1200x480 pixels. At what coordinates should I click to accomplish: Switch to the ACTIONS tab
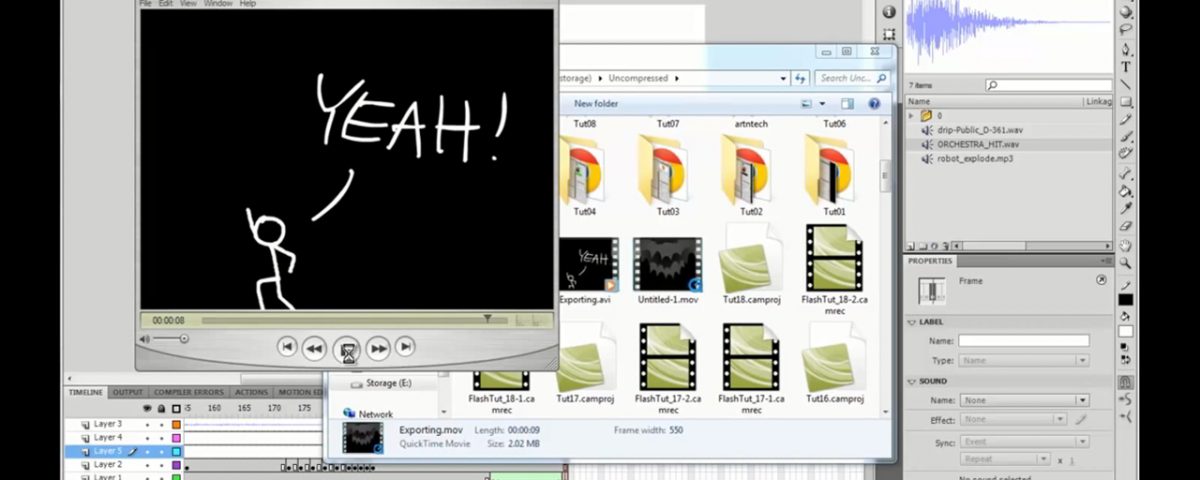(251, 392)
